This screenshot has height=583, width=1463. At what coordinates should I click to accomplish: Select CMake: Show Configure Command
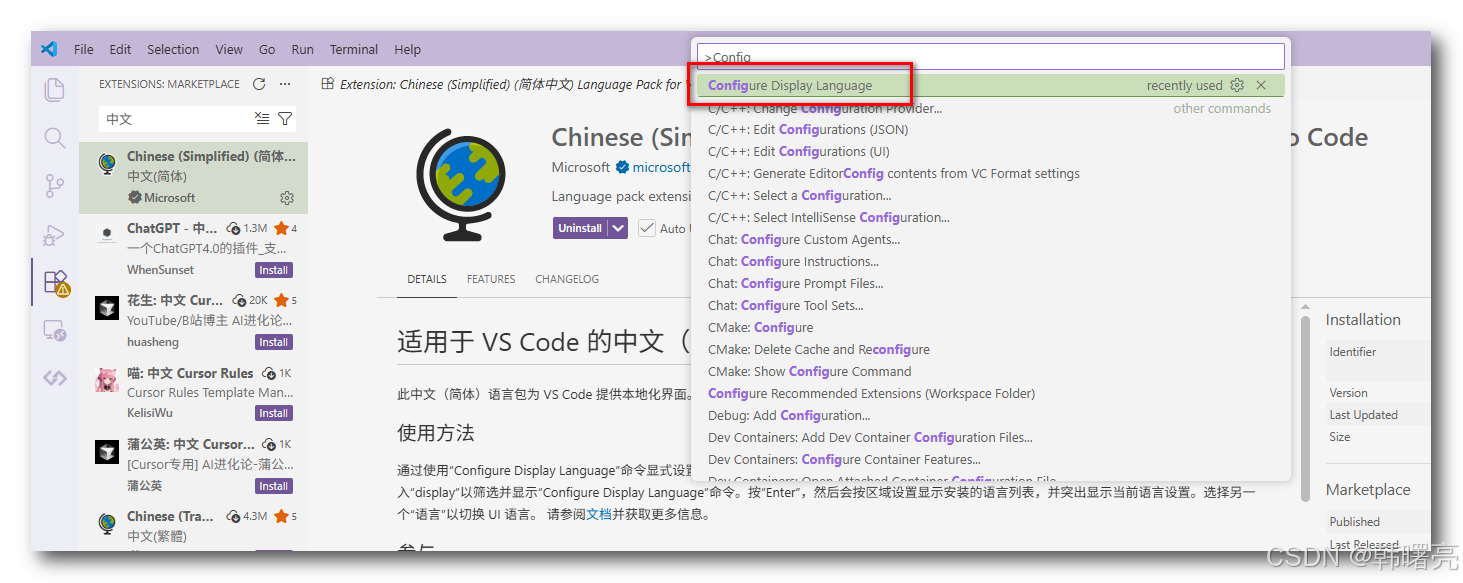click(x=991, y=372)
